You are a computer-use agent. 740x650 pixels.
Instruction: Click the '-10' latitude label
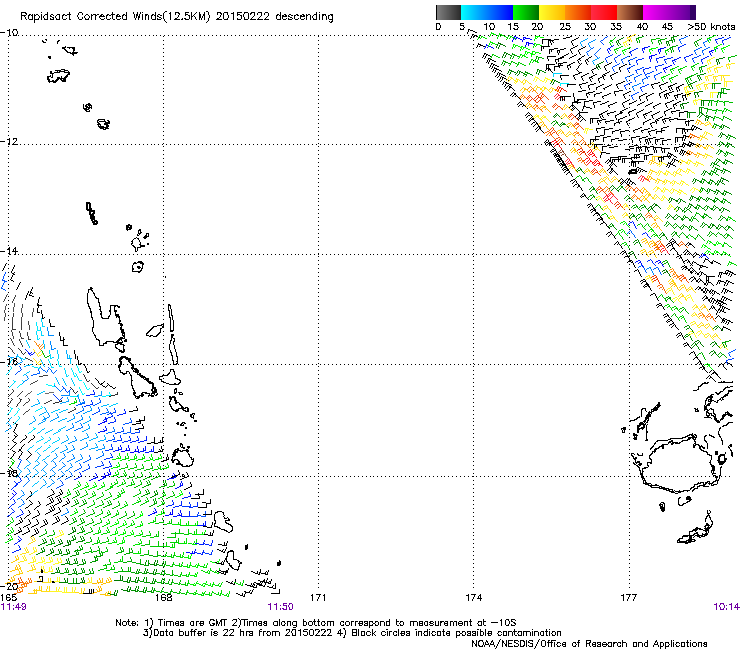[9, 33]
